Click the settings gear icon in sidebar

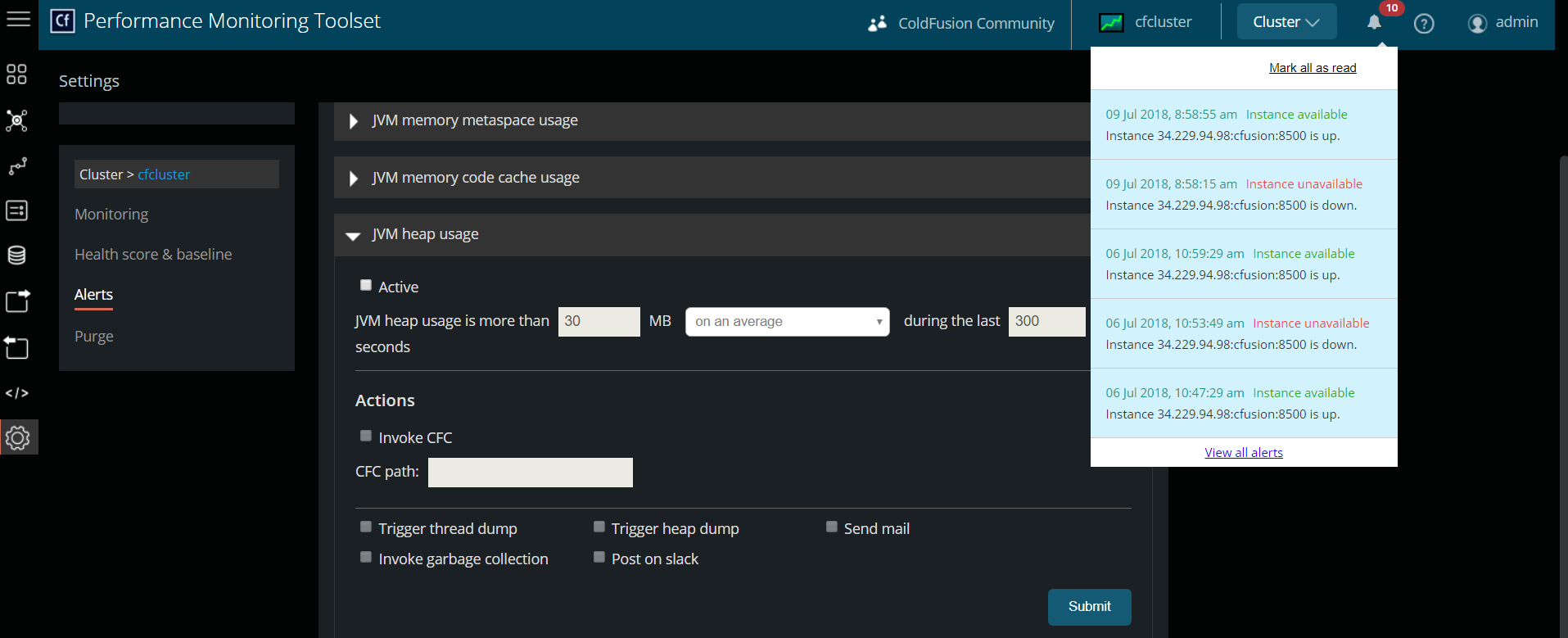[x=18, y=438]
